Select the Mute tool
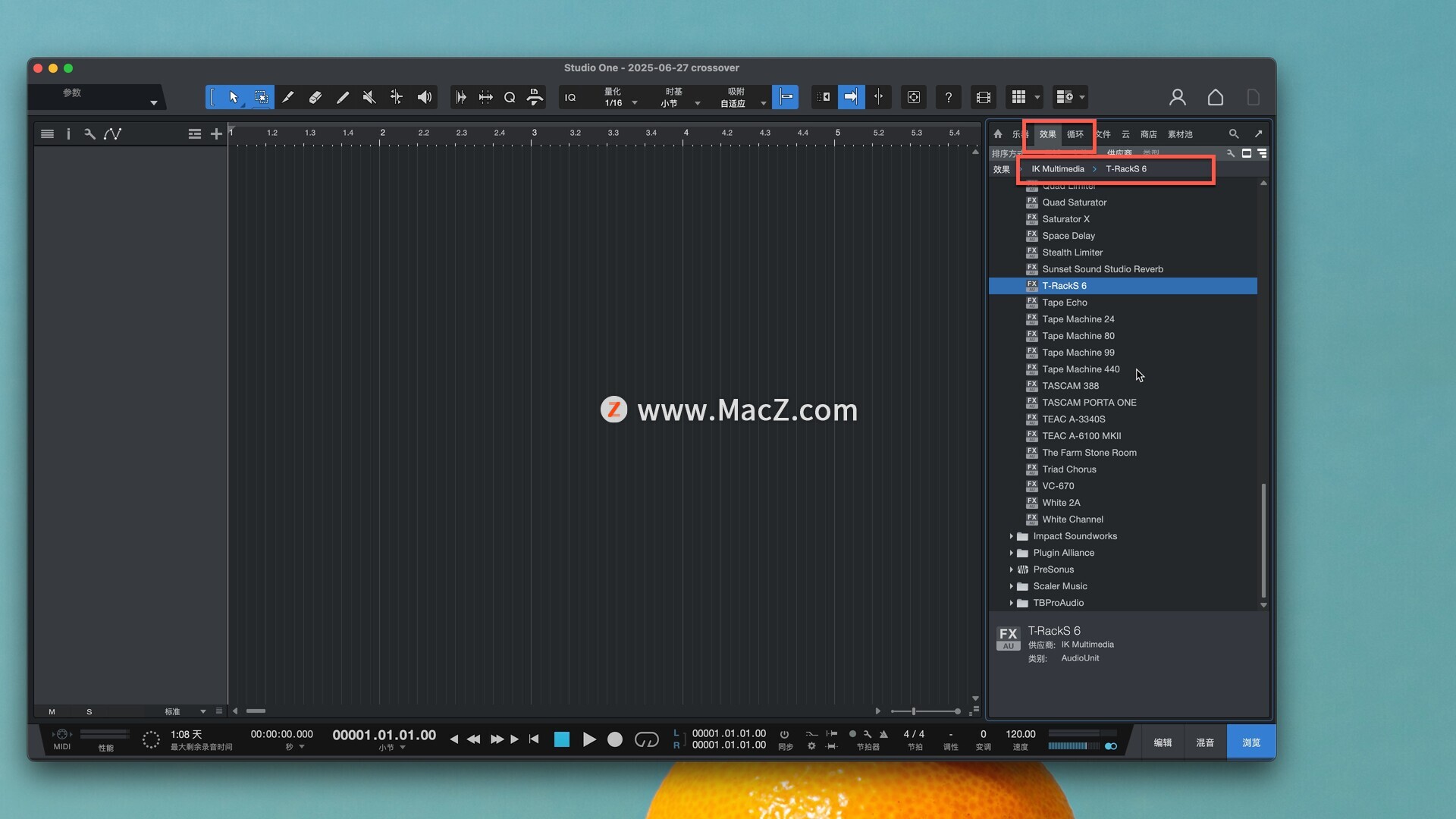This screenshot has width=1456, height=819. 369,97
